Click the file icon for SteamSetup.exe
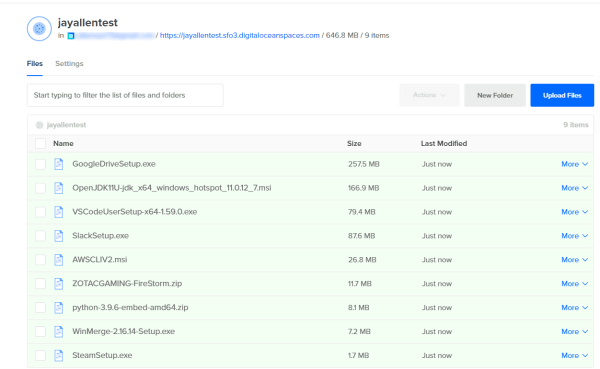The width and height of the screenshot is (600, 369). 59,355
